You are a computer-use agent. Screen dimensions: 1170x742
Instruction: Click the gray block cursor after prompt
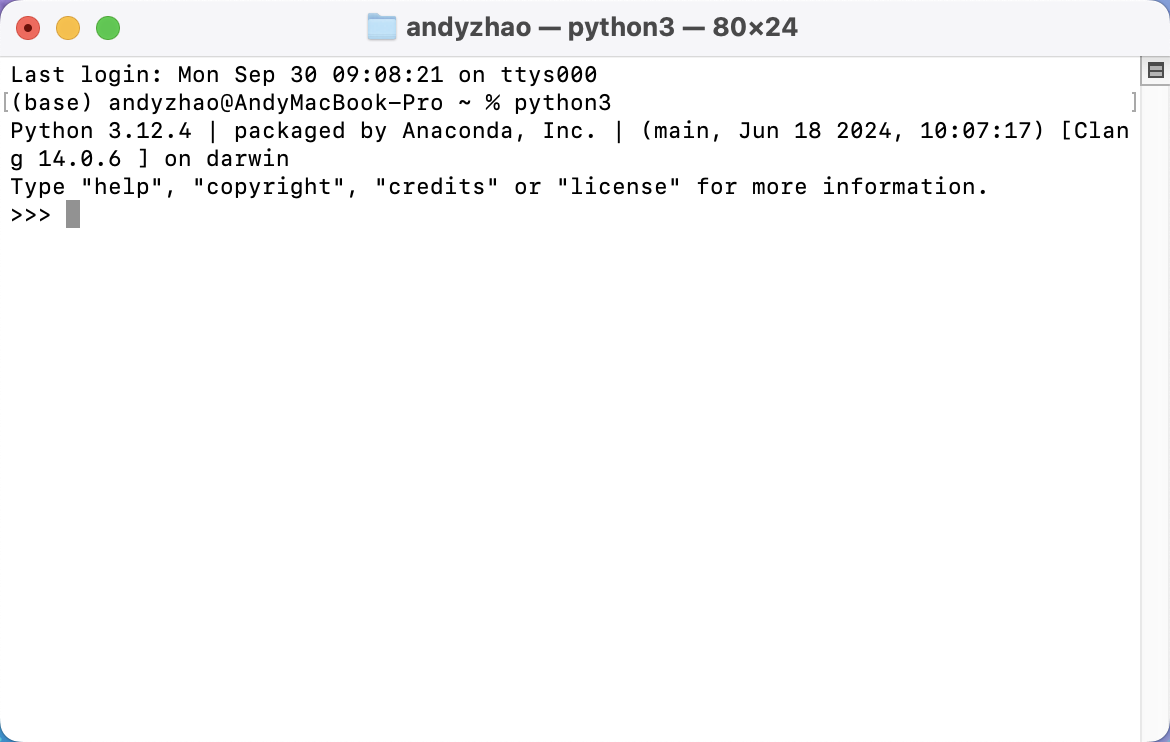click(72, 214)
